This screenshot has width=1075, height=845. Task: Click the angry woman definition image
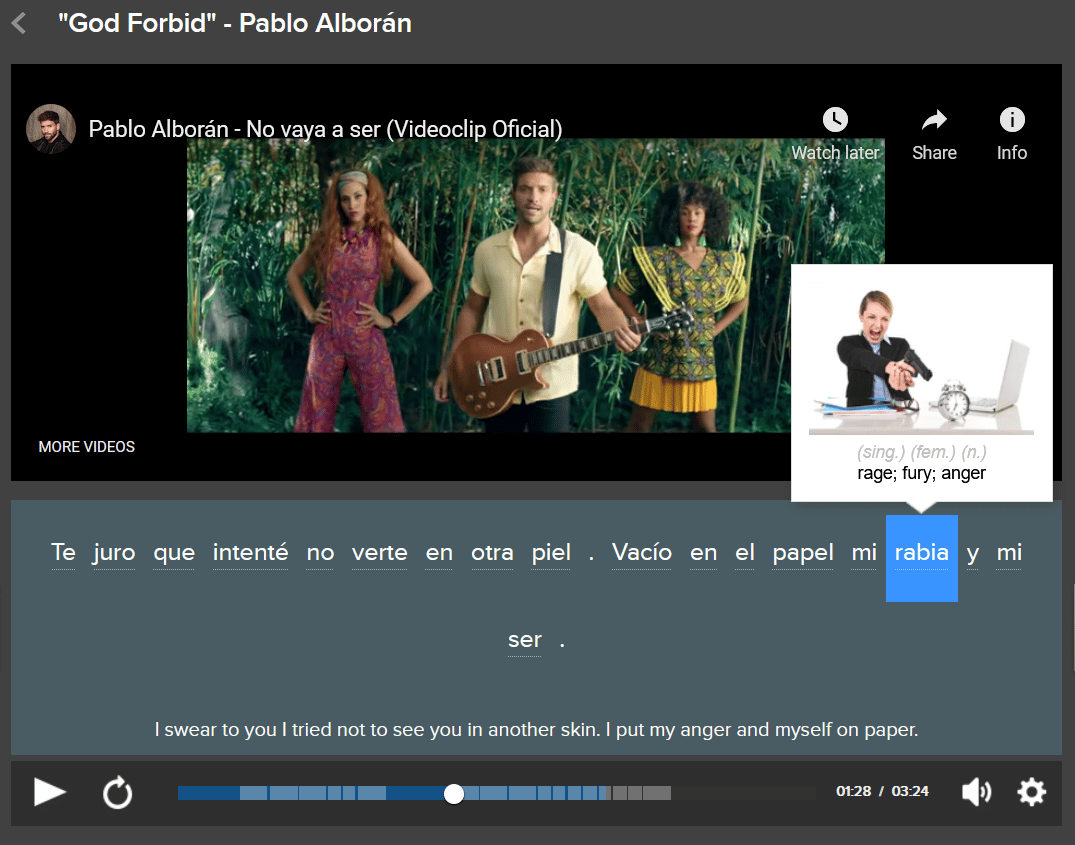pos(920,355)
